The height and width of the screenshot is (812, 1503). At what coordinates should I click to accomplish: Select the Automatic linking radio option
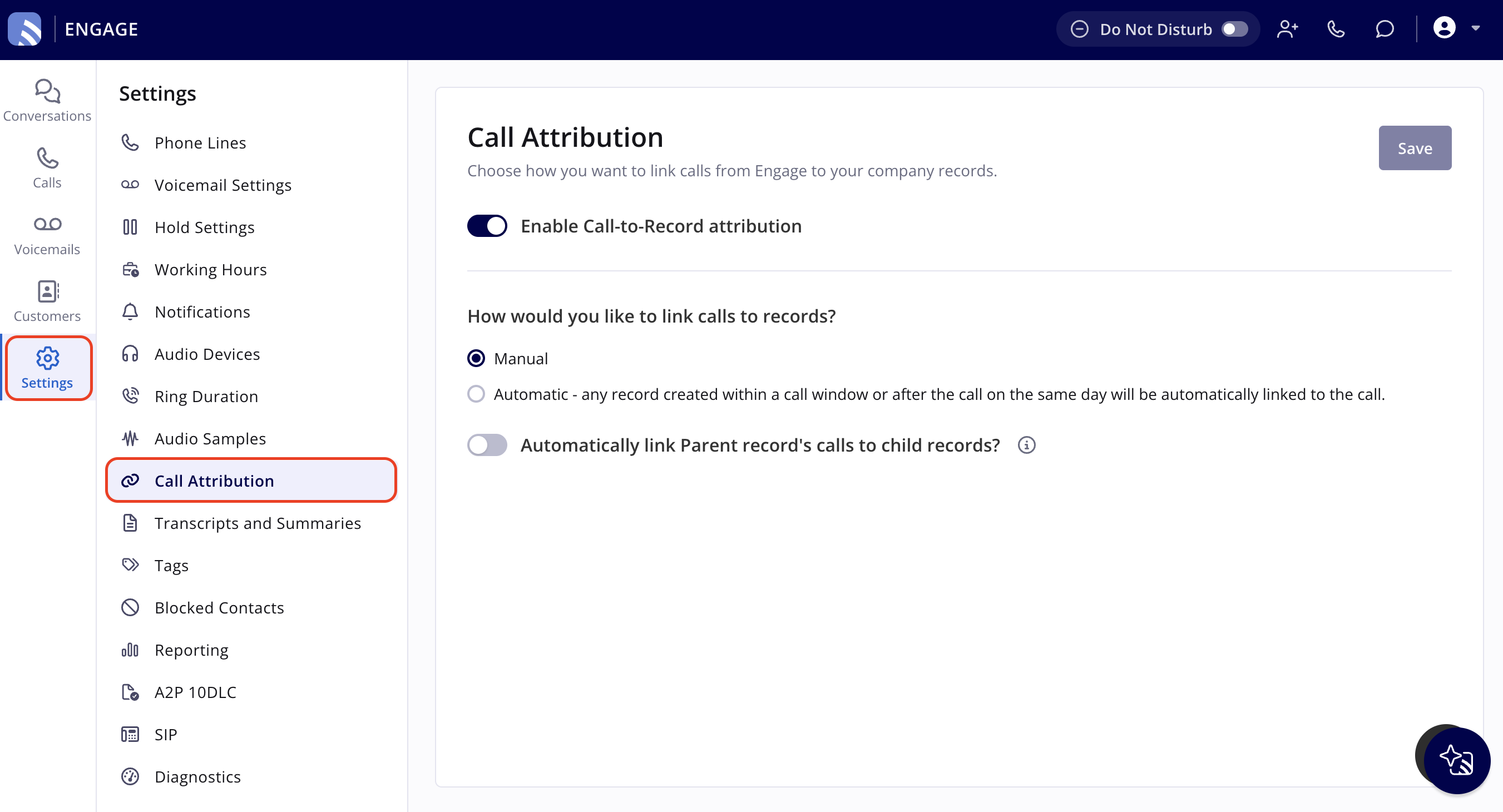476,394
